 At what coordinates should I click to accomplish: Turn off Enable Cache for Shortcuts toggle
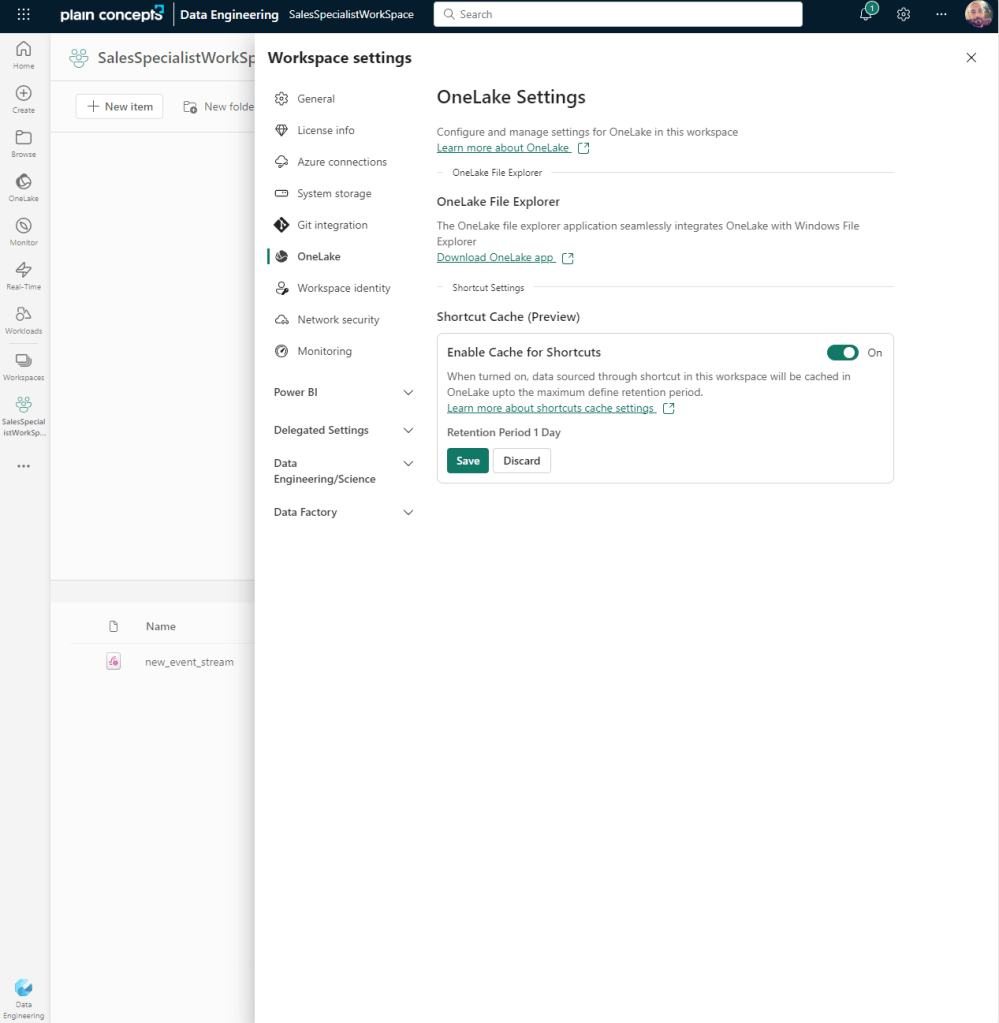coord(842,352)
